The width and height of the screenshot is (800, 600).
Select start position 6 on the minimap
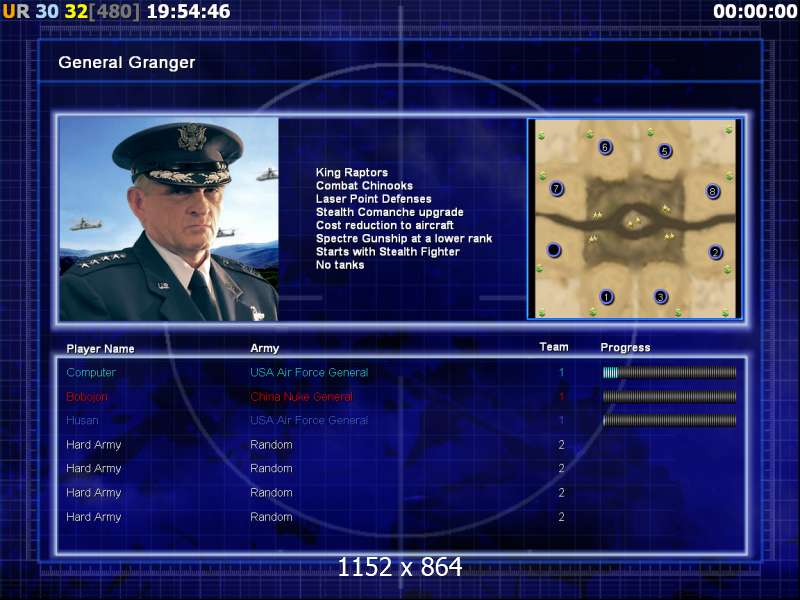(x=605, y=147)
